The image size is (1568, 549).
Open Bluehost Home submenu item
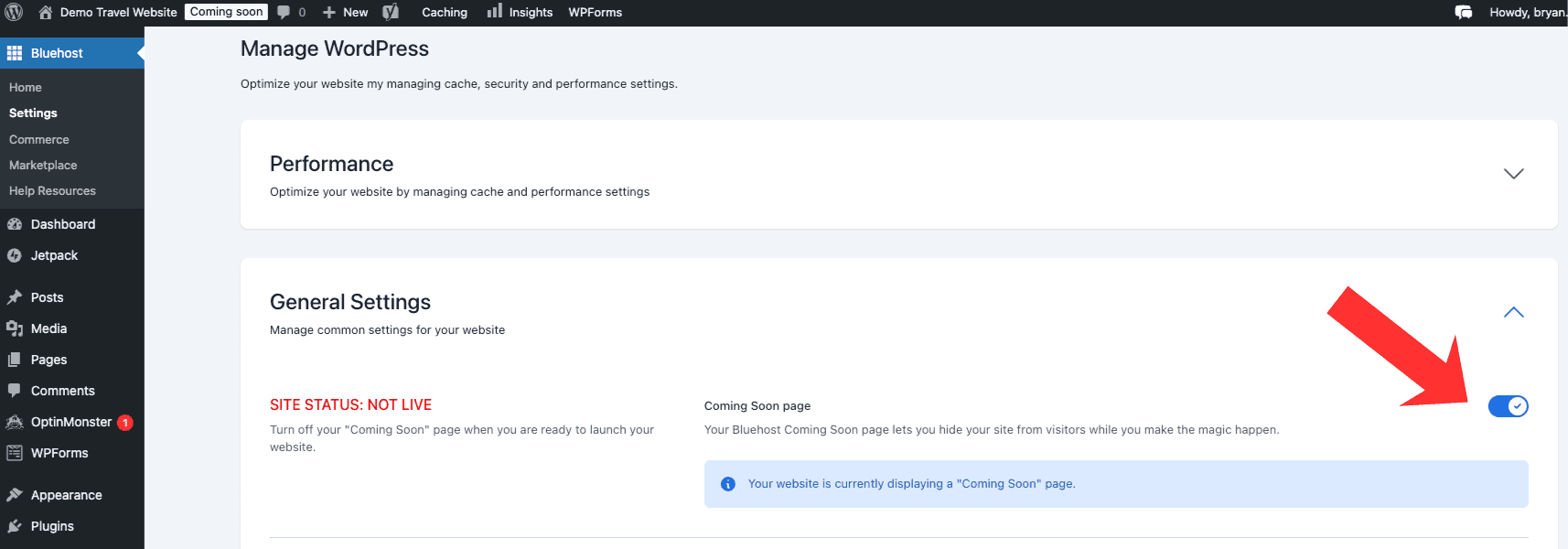click(x=26, y=87)
